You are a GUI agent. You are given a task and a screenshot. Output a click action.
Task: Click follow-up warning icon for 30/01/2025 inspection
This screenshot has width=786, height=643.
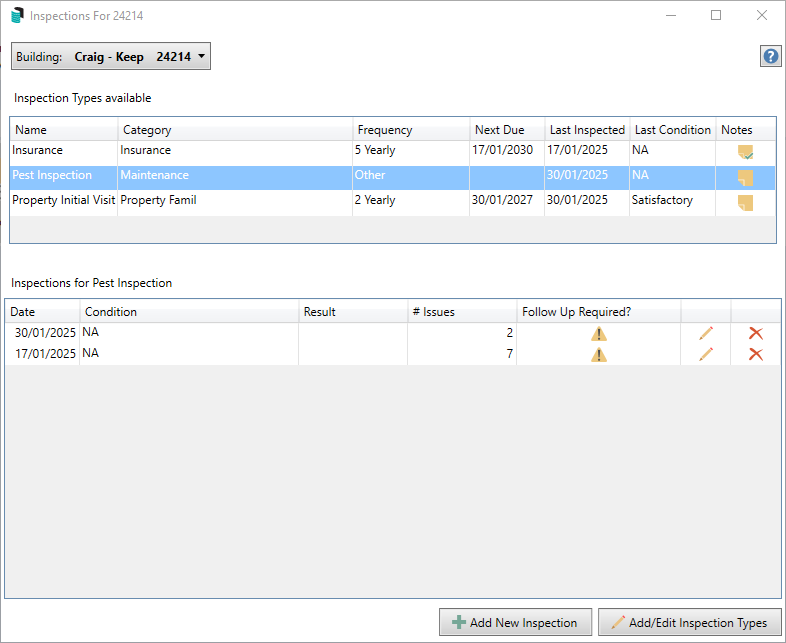(x=599, y=333)
